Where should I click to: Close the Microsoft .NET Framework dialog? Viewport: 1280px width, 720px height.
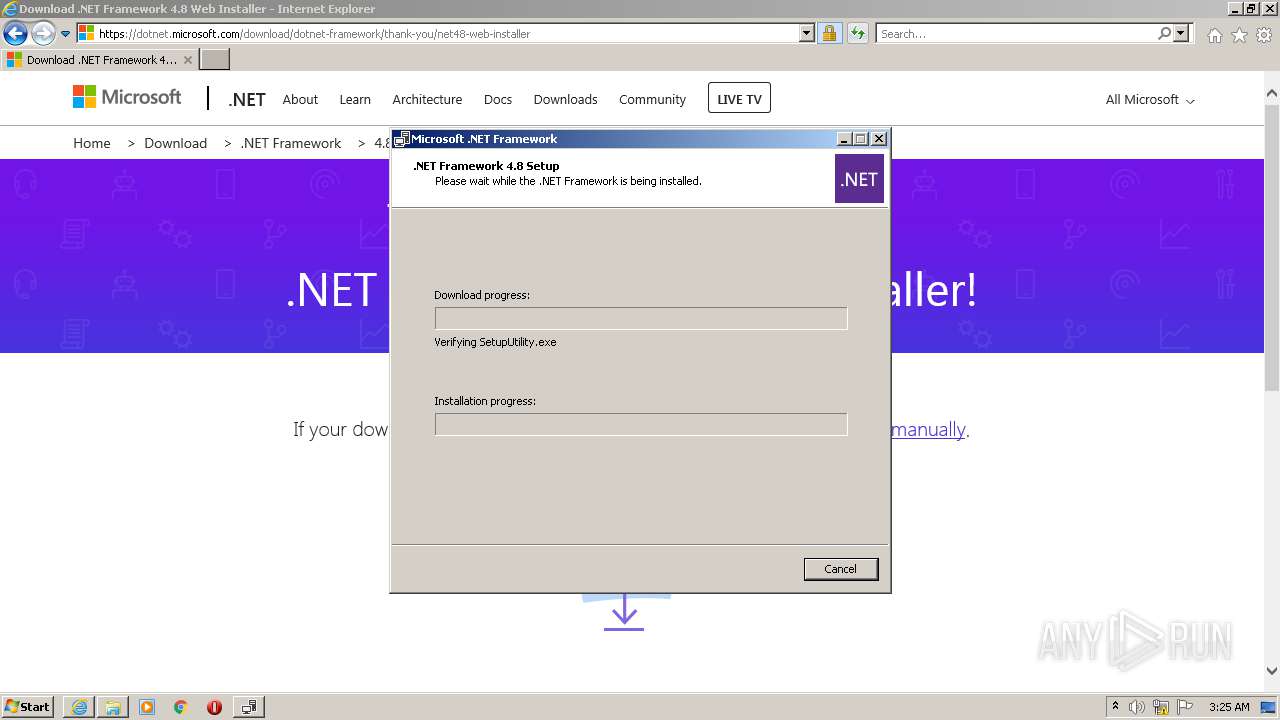(879, 139)
